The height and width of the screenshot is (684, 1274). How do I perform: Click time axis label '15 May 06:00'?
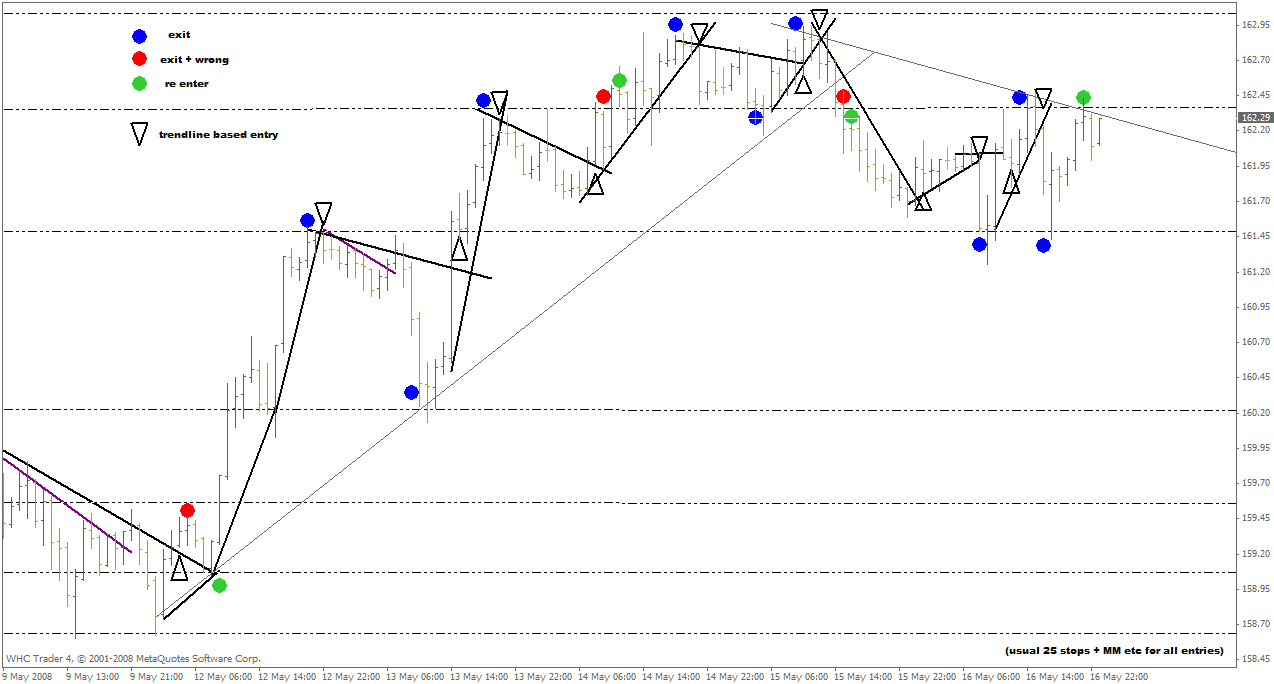(x=799, y=676)
